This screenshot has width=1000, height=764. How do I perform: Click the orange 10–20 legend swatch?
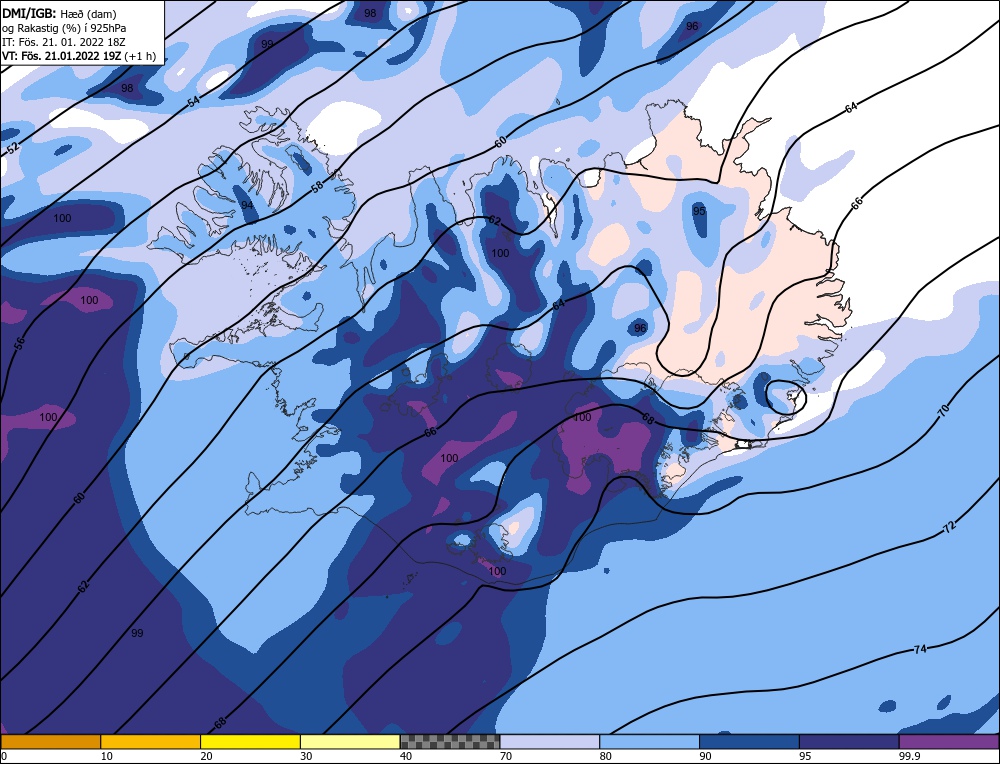point(151,742)
